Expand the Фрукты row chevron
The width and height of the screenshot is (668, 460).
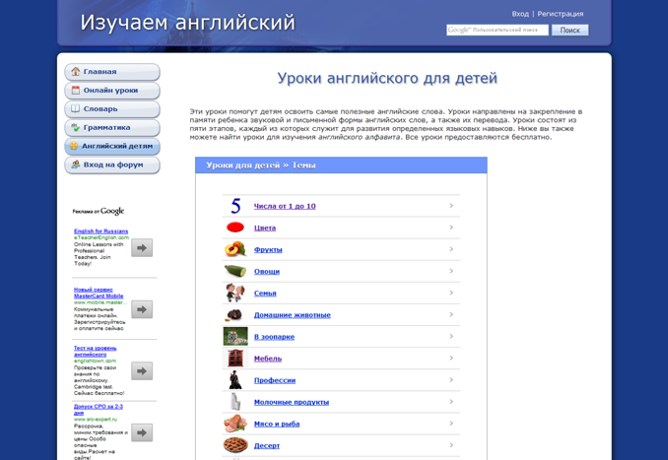pos(451,249)
